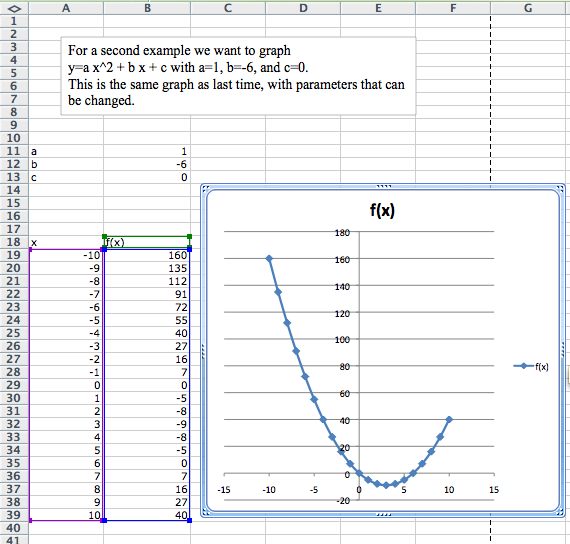Click the data point at x = -10 on chart
570x544 pixels.
(x=269, y=259)
